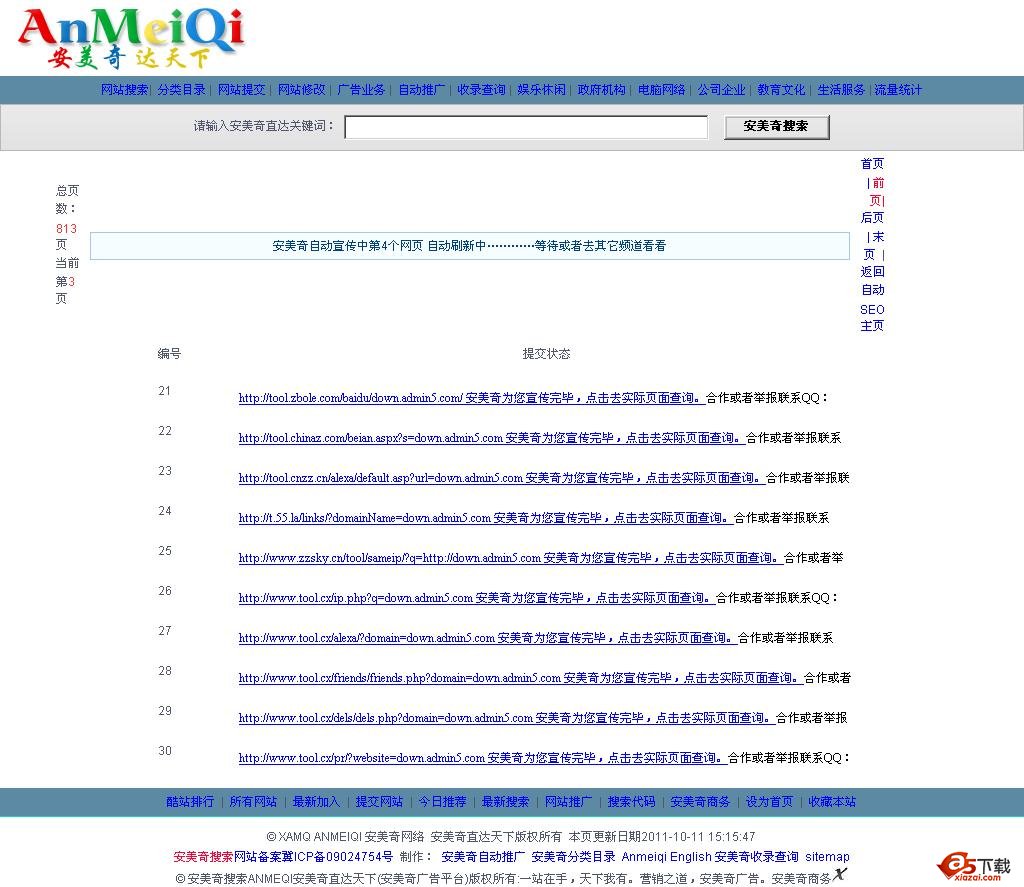Open 安美奇自动推广 footer link

483,856
